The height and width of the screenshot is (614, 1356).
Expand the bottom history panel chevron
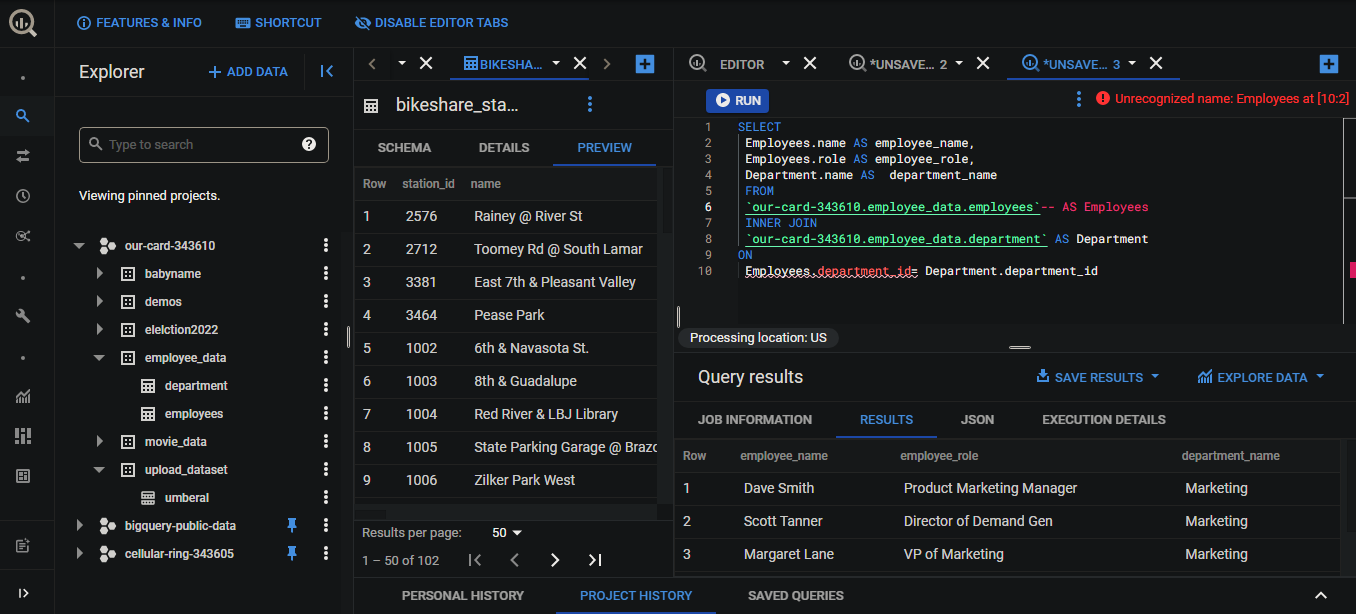click(1321, 595)
